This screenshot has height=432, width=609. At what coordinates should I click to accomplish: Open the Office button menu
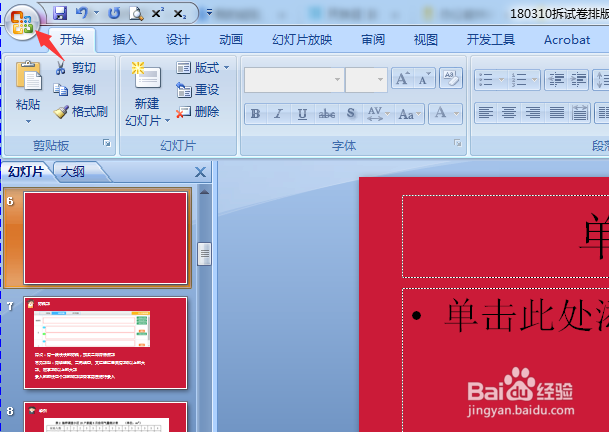point(22,22)
